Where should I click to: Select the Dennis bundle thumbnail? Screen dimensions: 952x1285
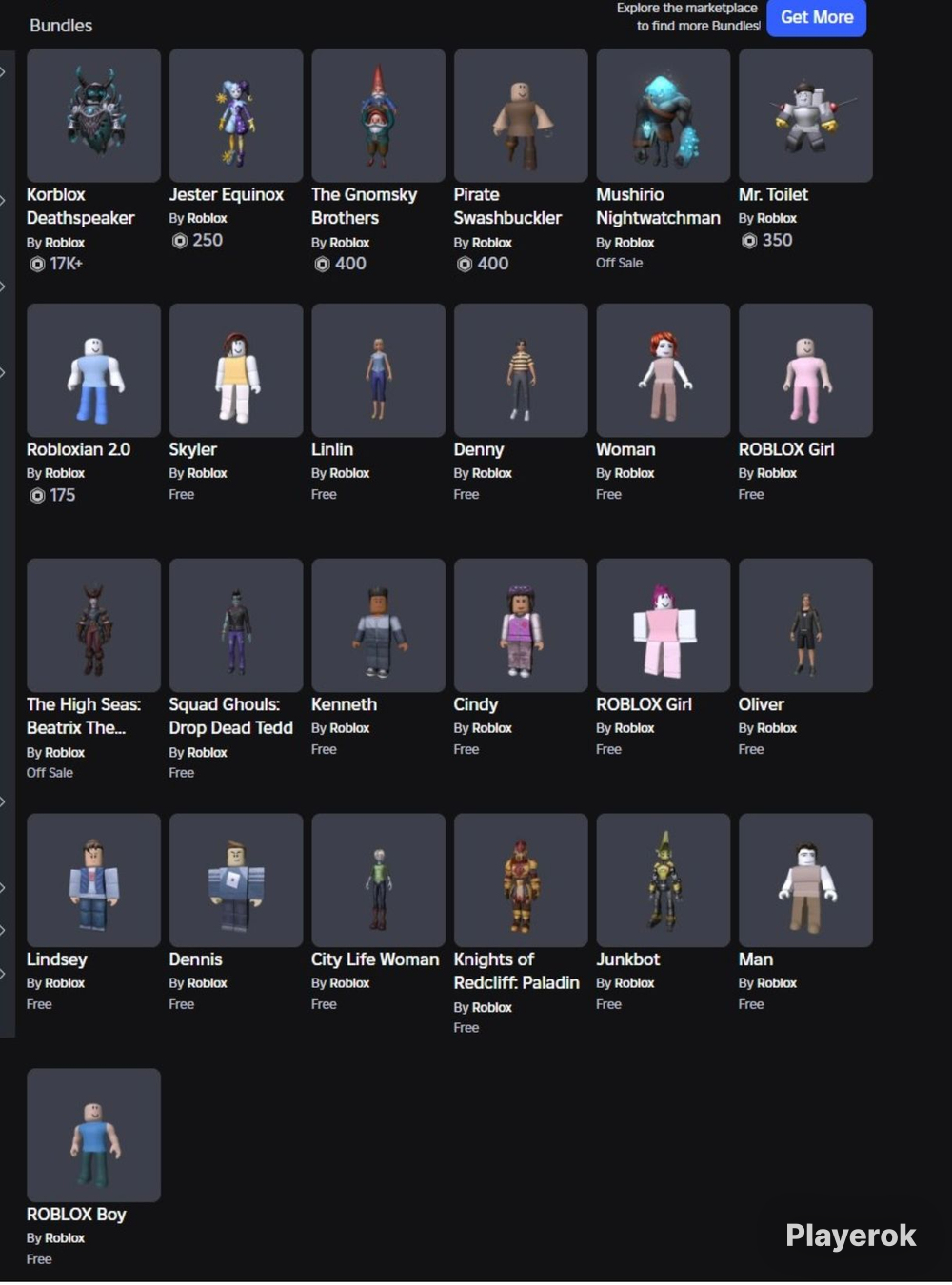click(x=236, y=880)
